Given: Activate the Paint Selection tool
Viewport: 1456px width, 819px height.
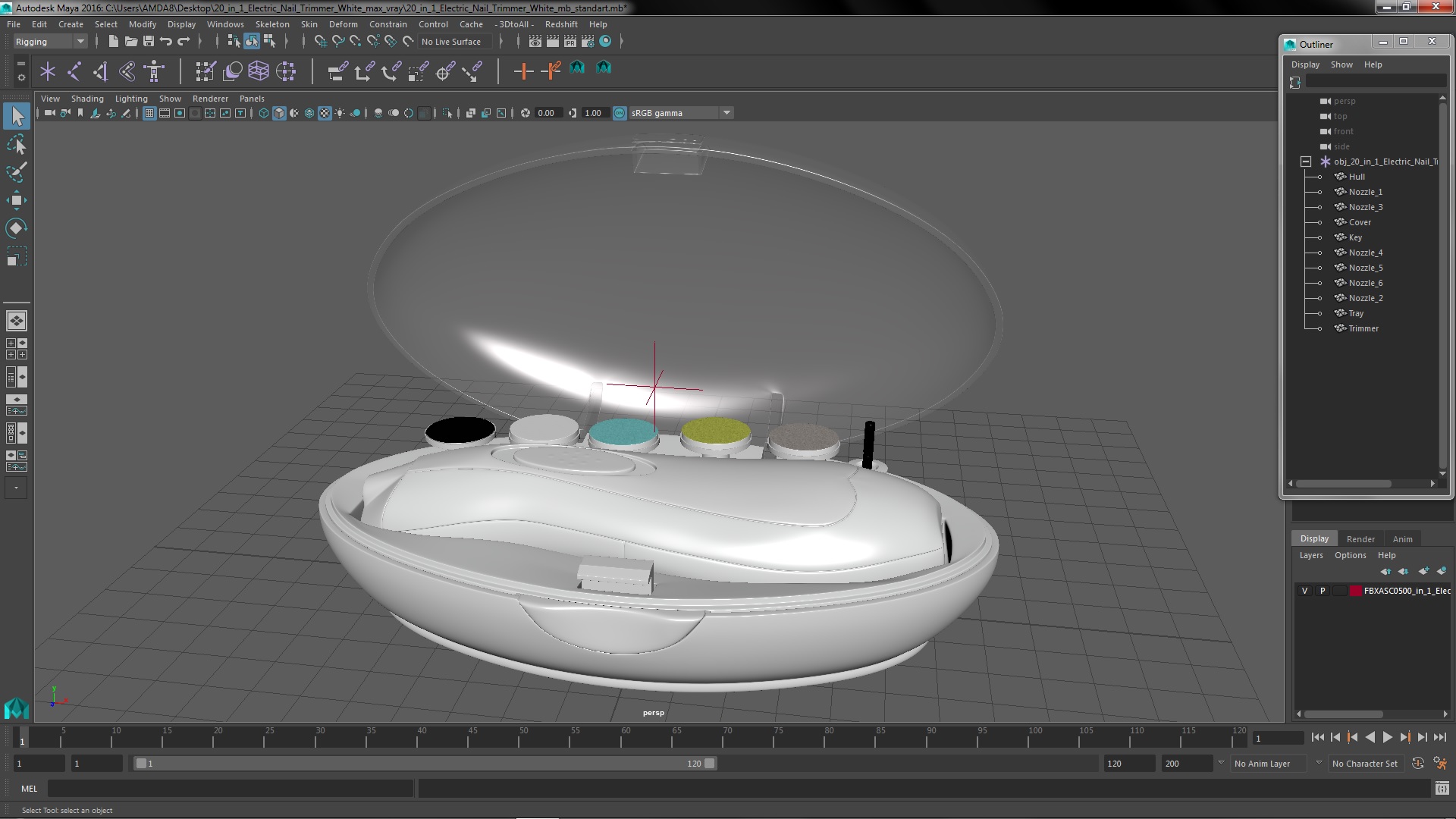Looking at the screenshot, I should tap(17, 172).
